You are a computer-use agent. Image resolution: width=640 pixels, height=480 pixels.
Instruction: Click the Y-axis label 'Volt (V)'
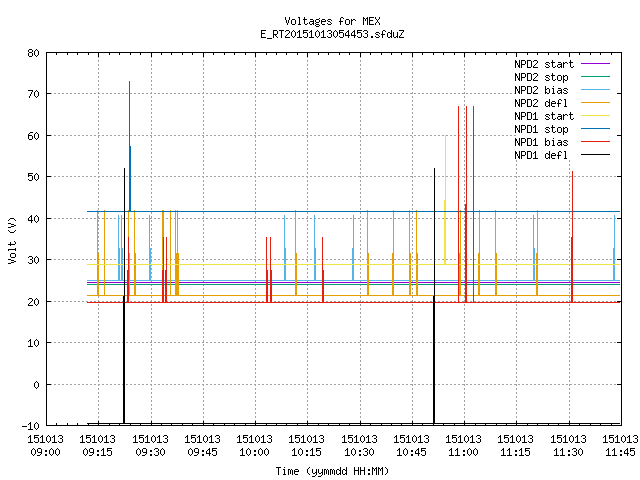coord(12,240)
